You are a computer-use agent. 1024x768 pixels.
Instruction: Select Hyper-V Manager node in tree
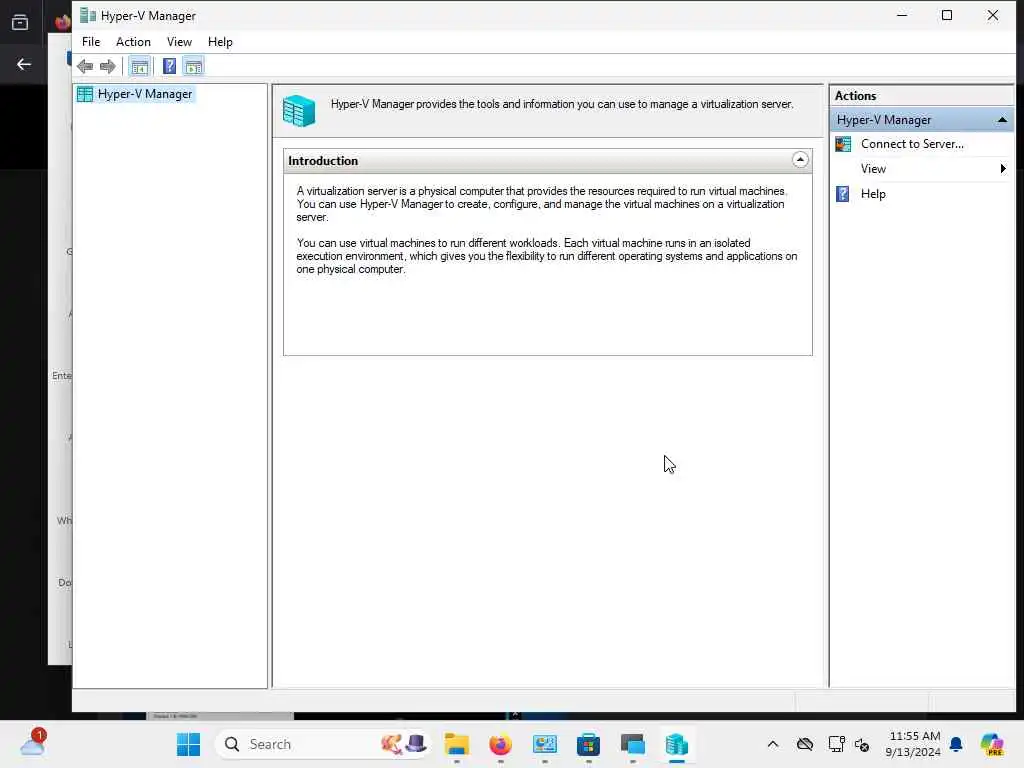(144, 94)
